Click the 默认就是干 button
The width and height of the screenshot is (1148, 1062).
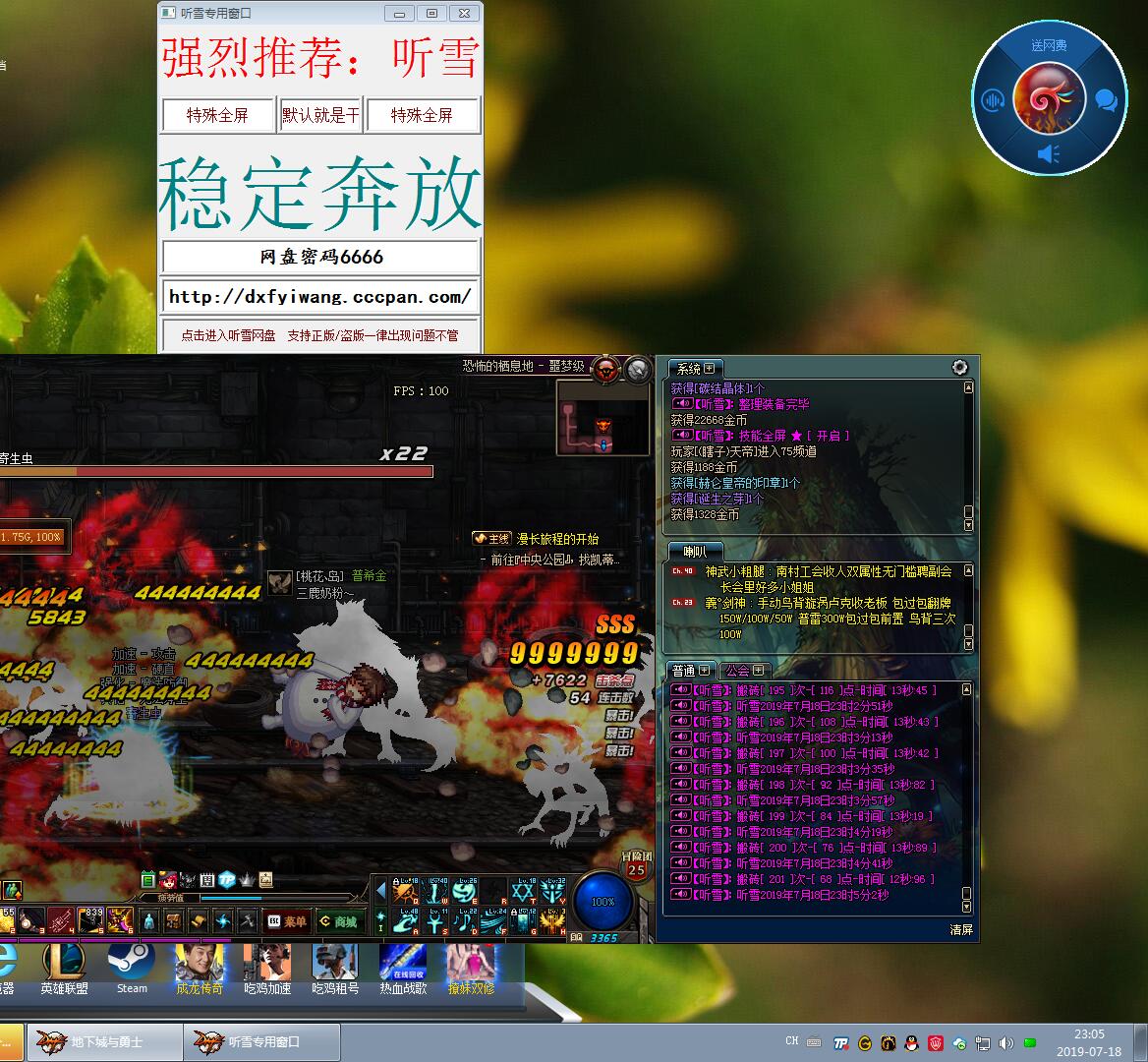click(320, 116)
